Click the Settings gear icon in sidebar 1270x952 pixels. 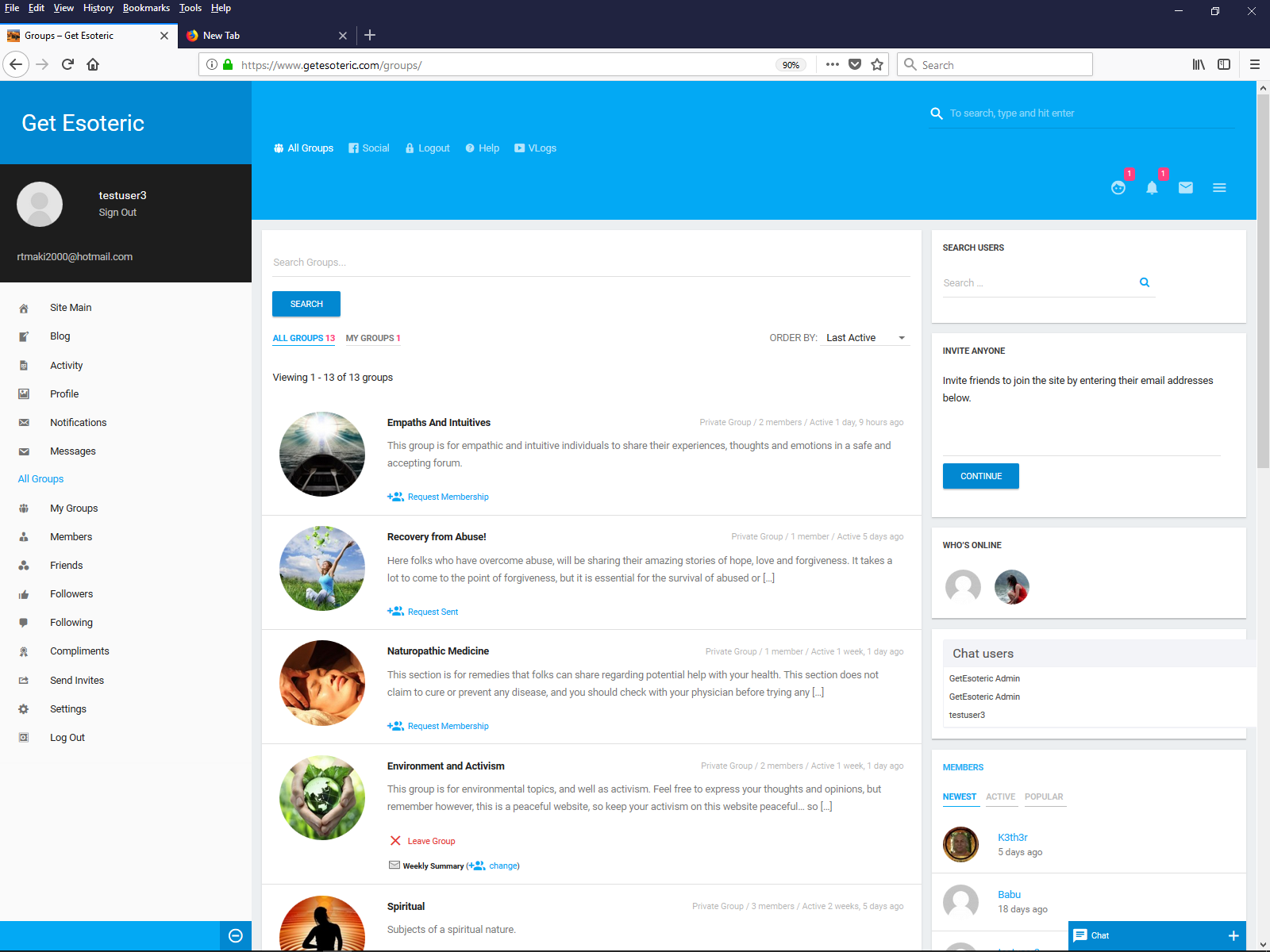pos(24,709)
